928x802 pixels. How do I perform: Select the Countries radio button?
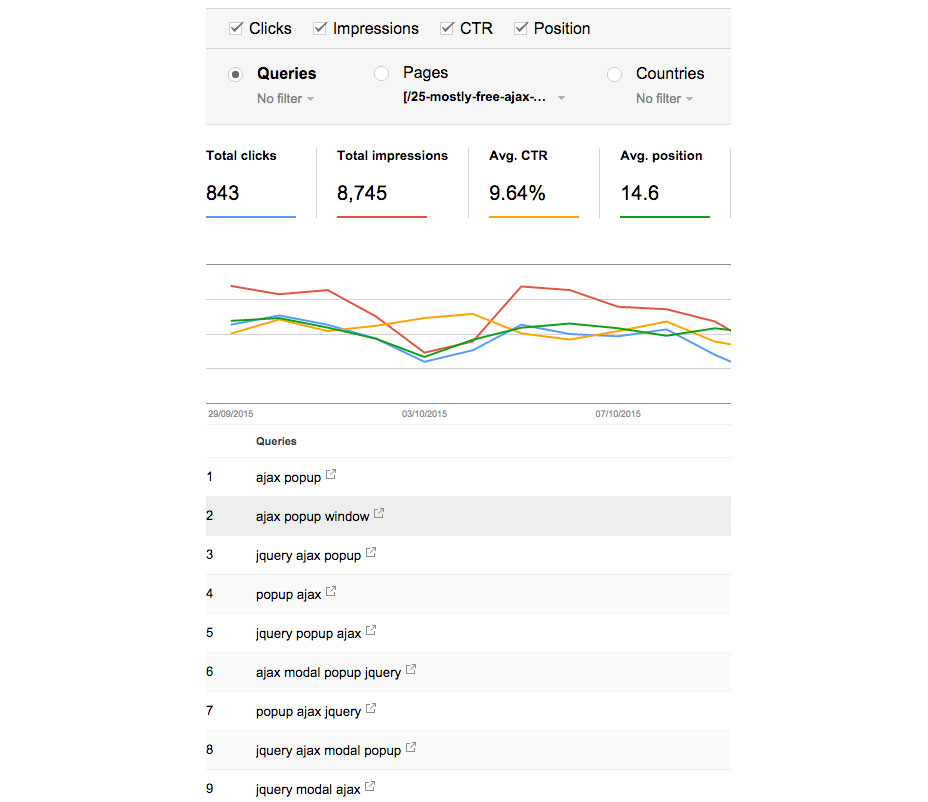(614, 75)
